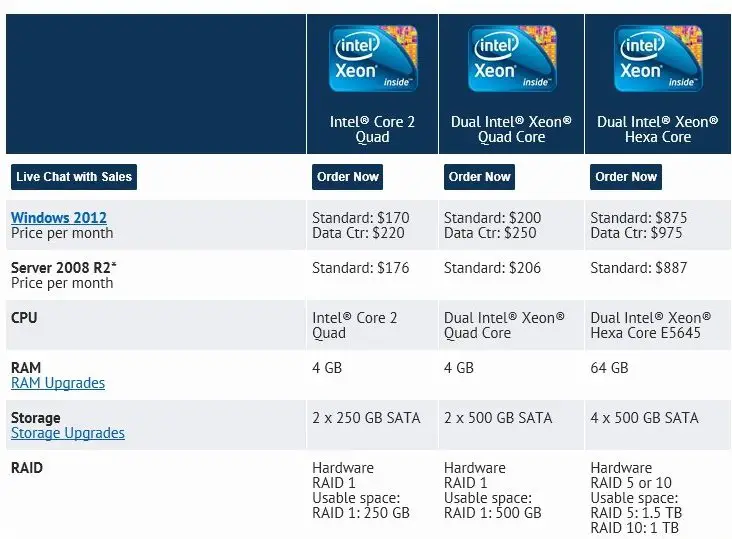
Task: Click the CPU row label
Action: (24, 318)
